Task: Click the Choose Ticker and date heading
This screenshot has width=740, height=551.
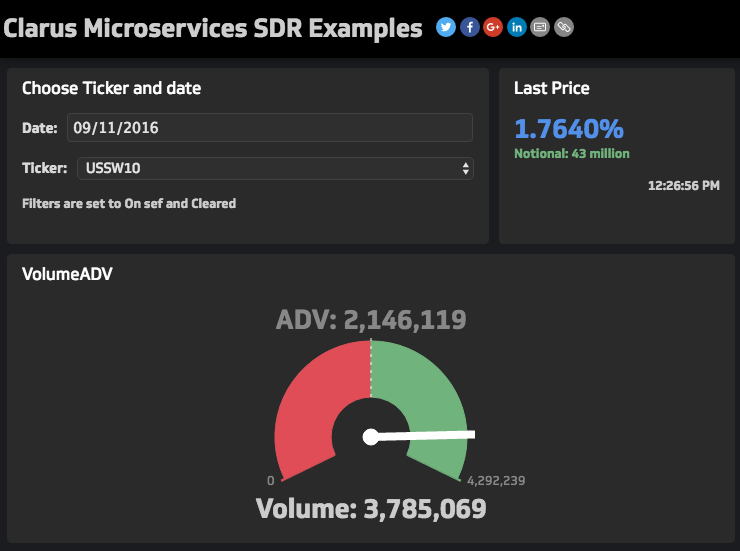Action: [111, 88]
